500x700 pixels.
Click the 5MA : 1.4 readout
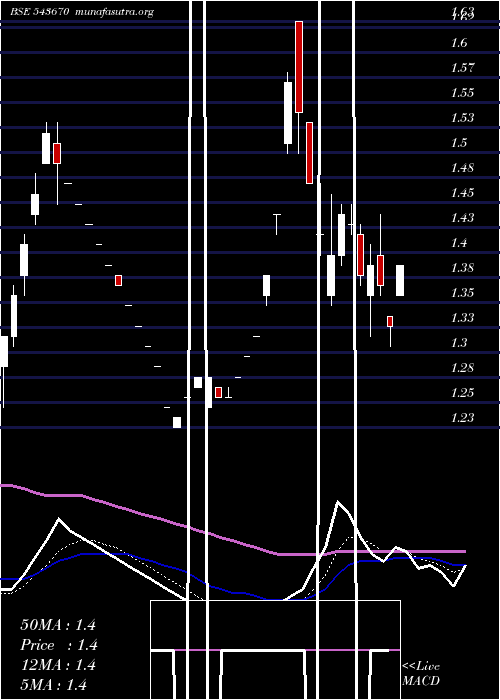54,684
